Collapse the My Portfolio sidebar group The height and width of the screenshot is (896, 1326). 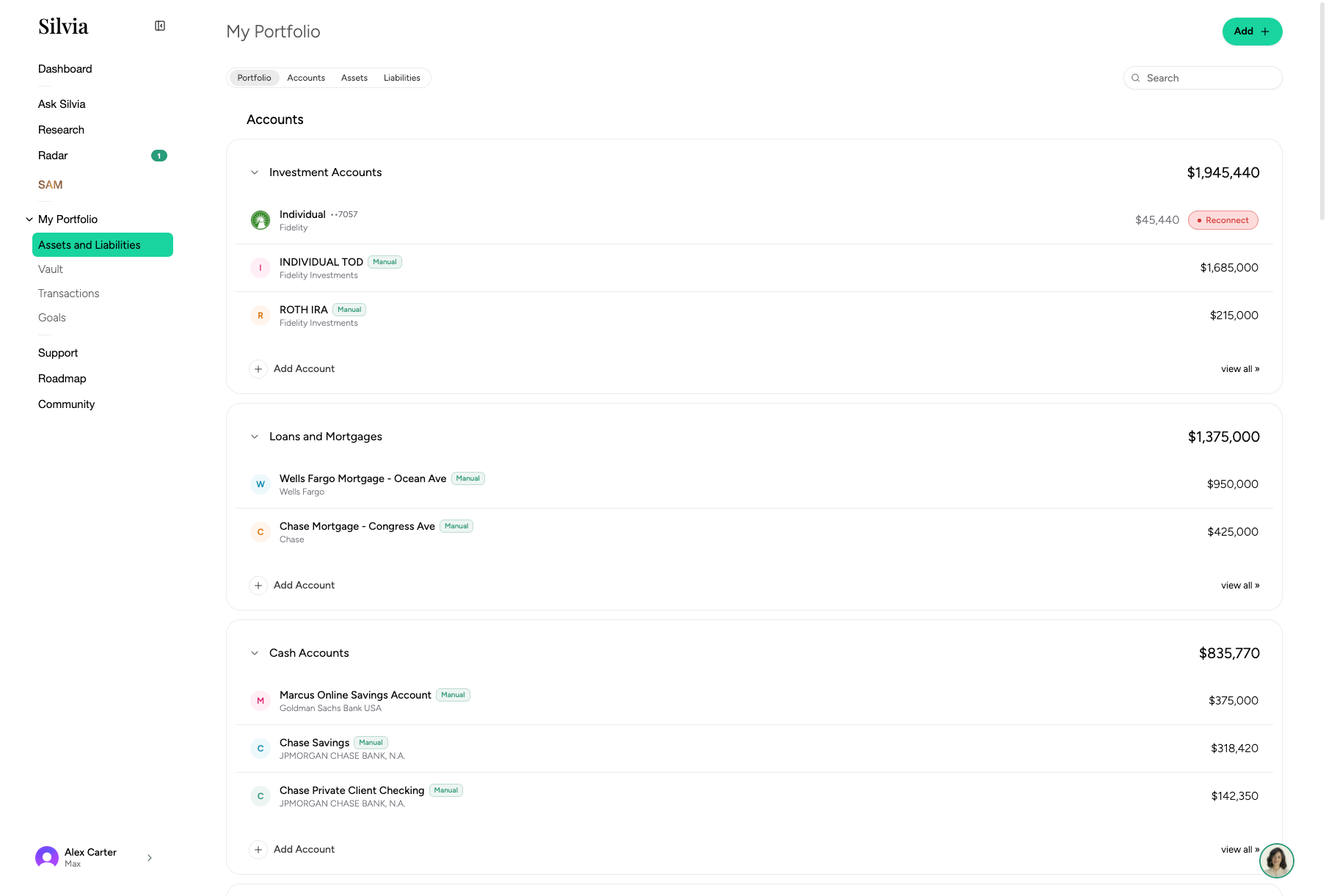coord(29,219)
